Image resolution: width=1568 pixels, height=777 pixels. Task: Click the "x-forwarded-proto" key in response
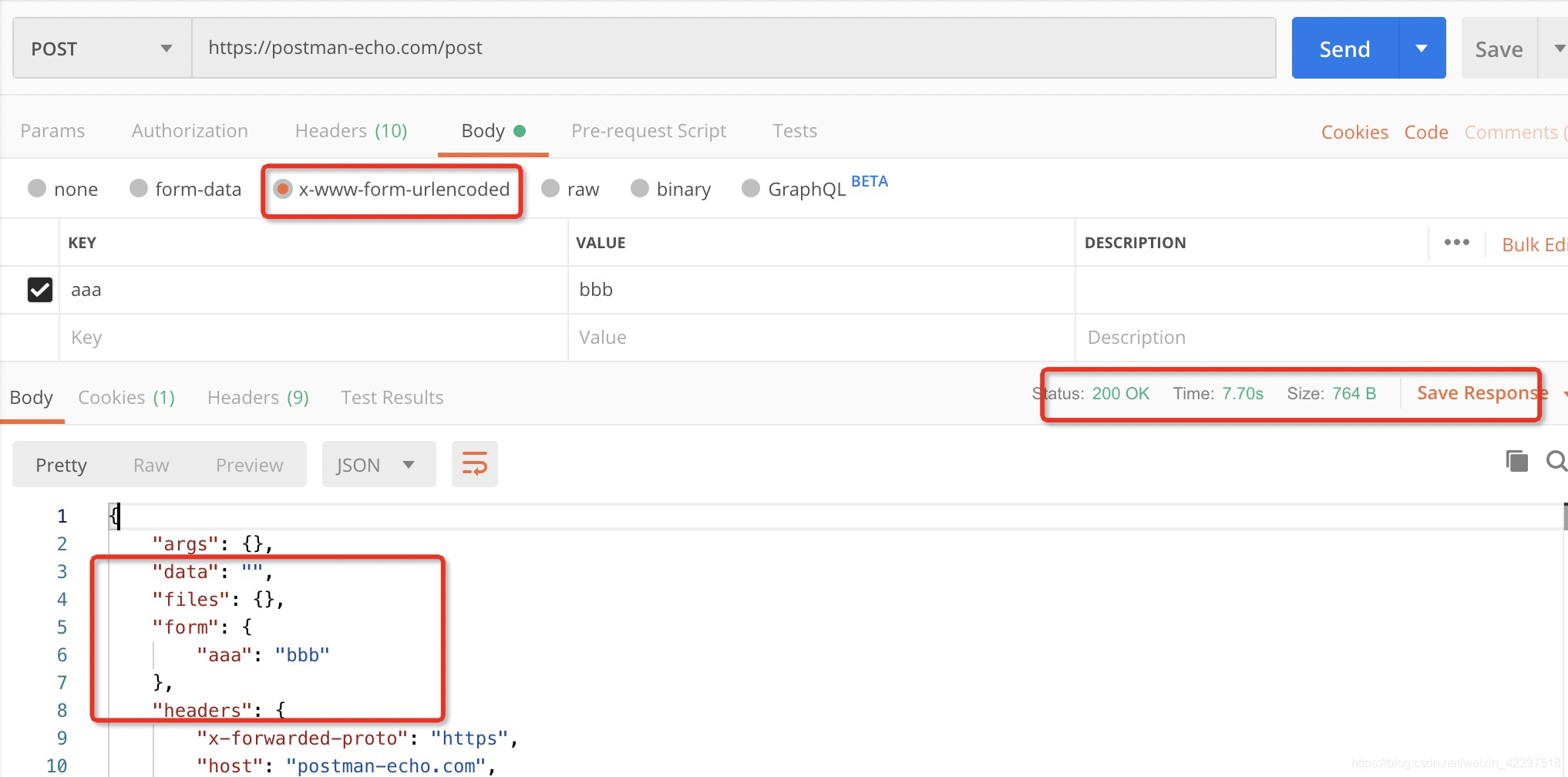click(x=302, y=738)
